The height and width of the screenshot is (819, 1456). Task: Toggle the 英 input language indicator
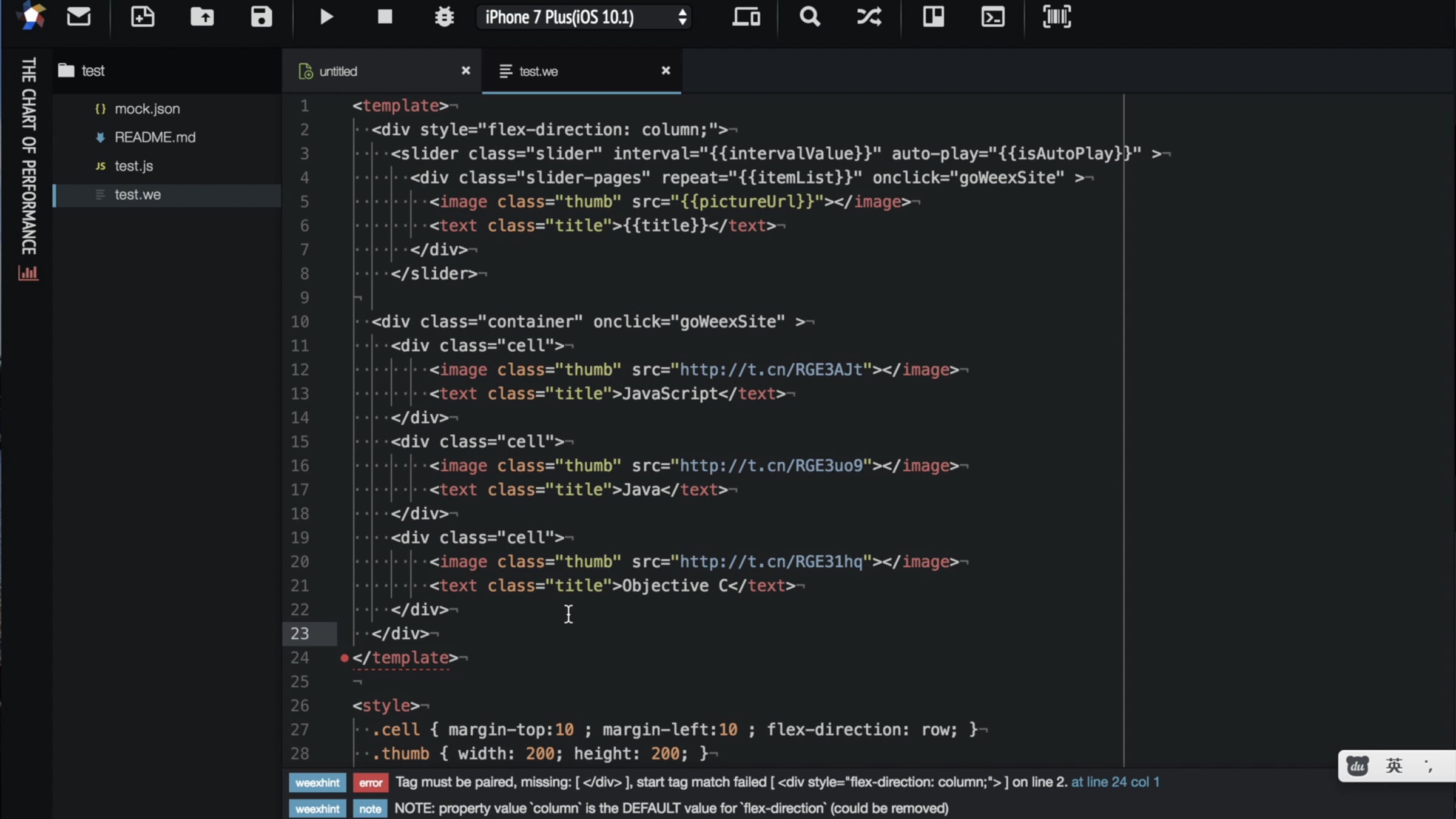1394,766
